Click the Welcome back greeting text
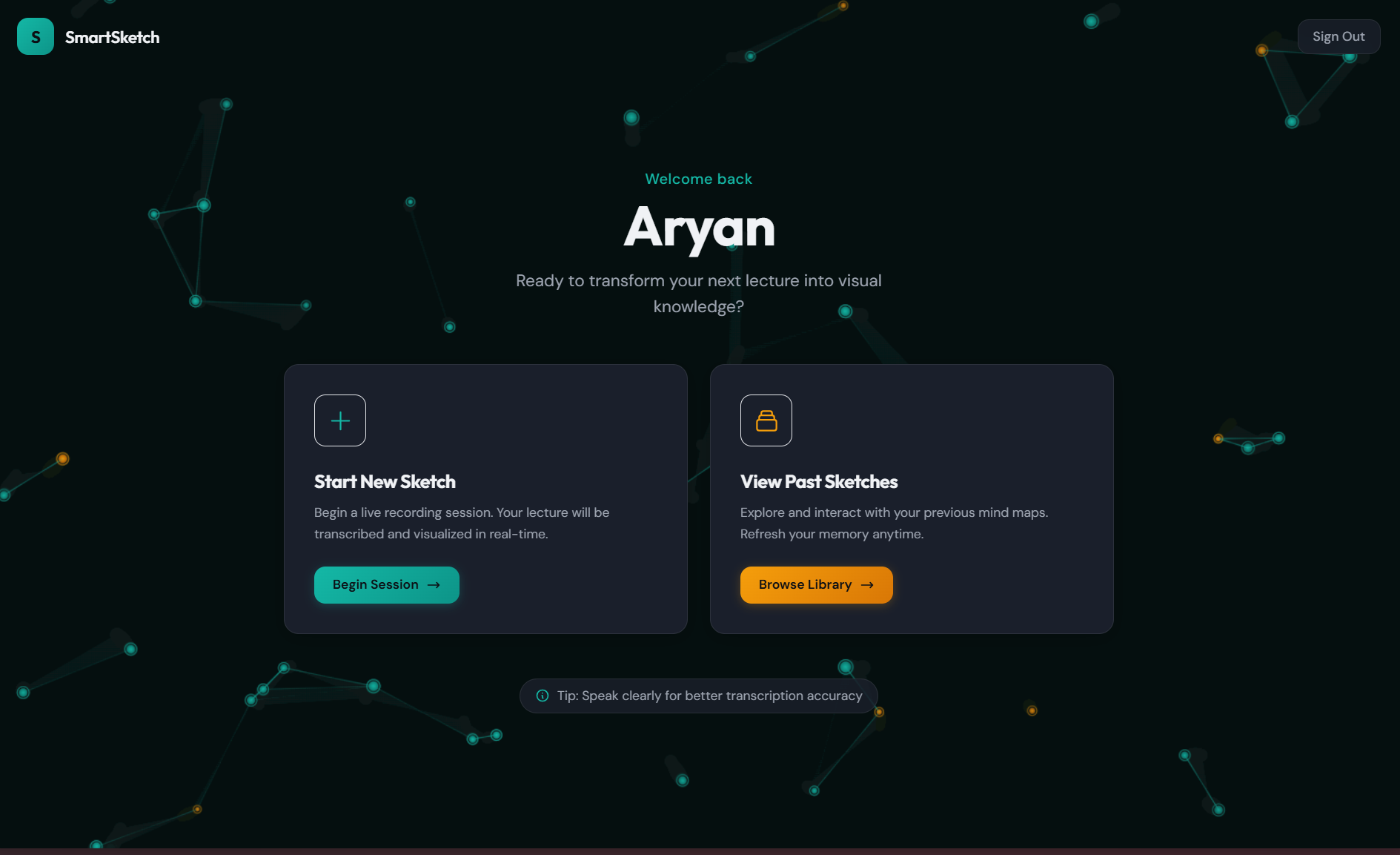The width and height of the screenshot is (1400, 855). click(698, 179)
